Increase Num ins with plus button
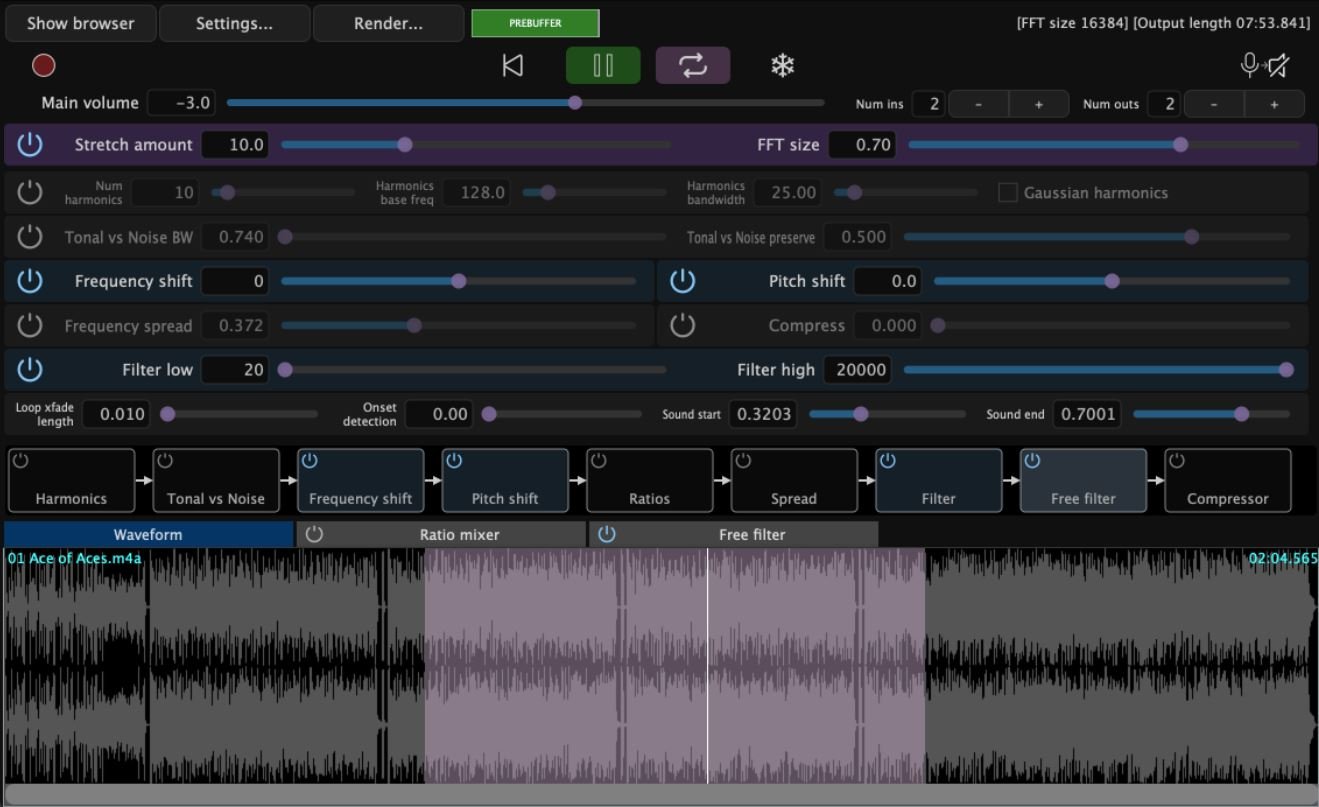1319x807 pixels. pyautogui.click(x=1038, y=104)
